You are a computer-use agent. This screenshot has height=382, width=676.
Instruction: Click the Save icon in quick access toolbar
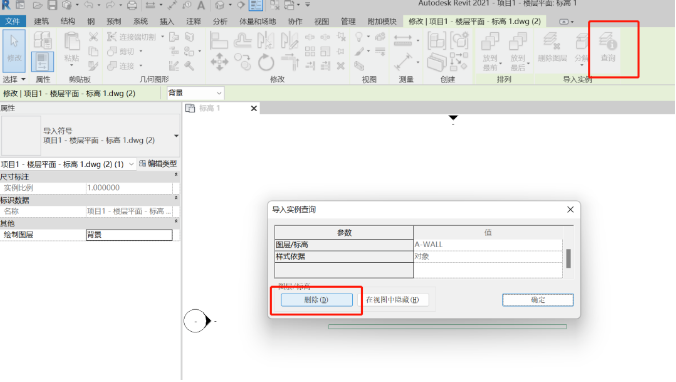(x=52, y=5)
